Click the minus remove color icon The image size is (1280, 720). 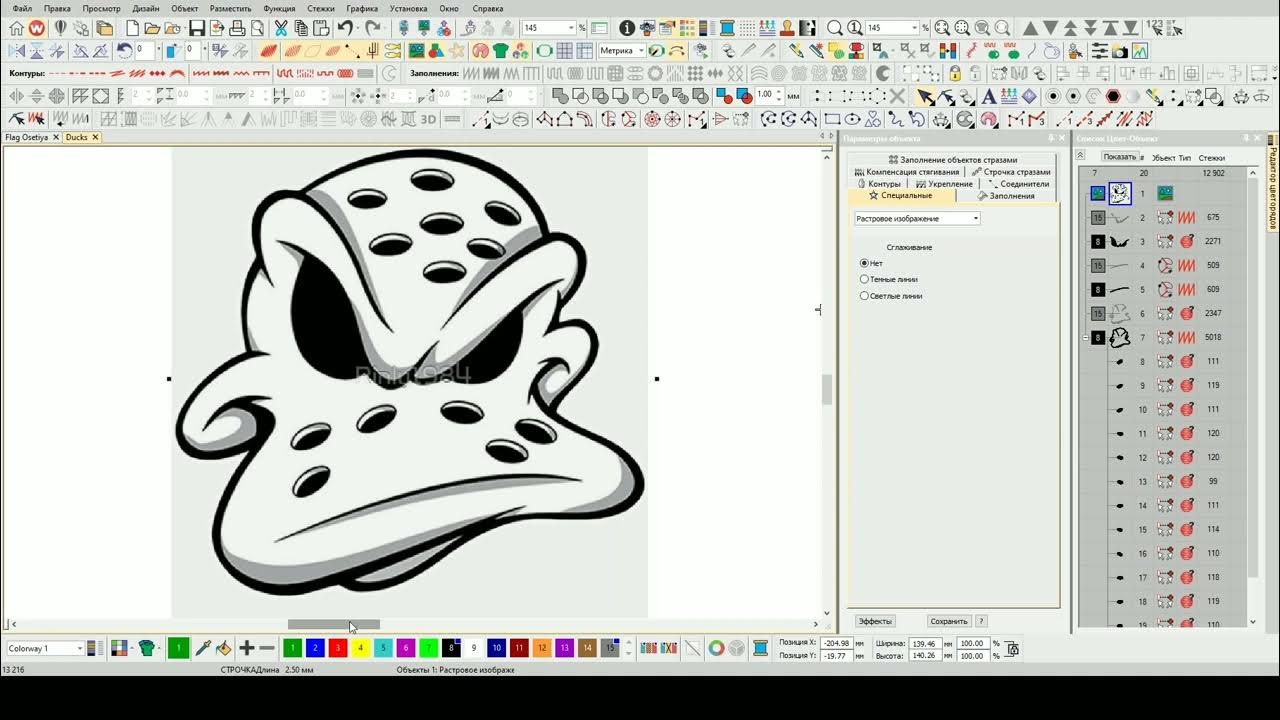point(266,648)
